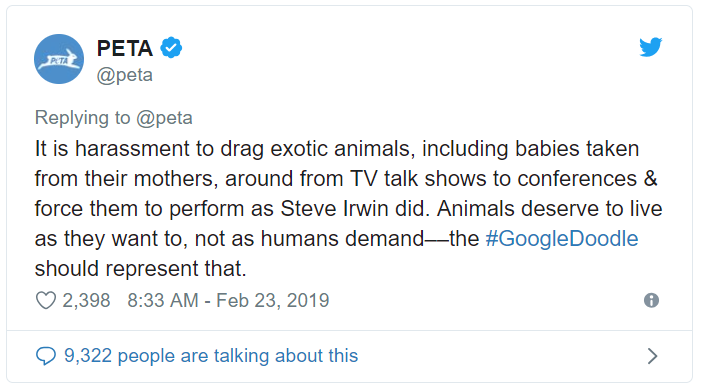This screenshot has width=702, height=388.
Task: Click the Twitter bird logo
Action: coord(651,47)
